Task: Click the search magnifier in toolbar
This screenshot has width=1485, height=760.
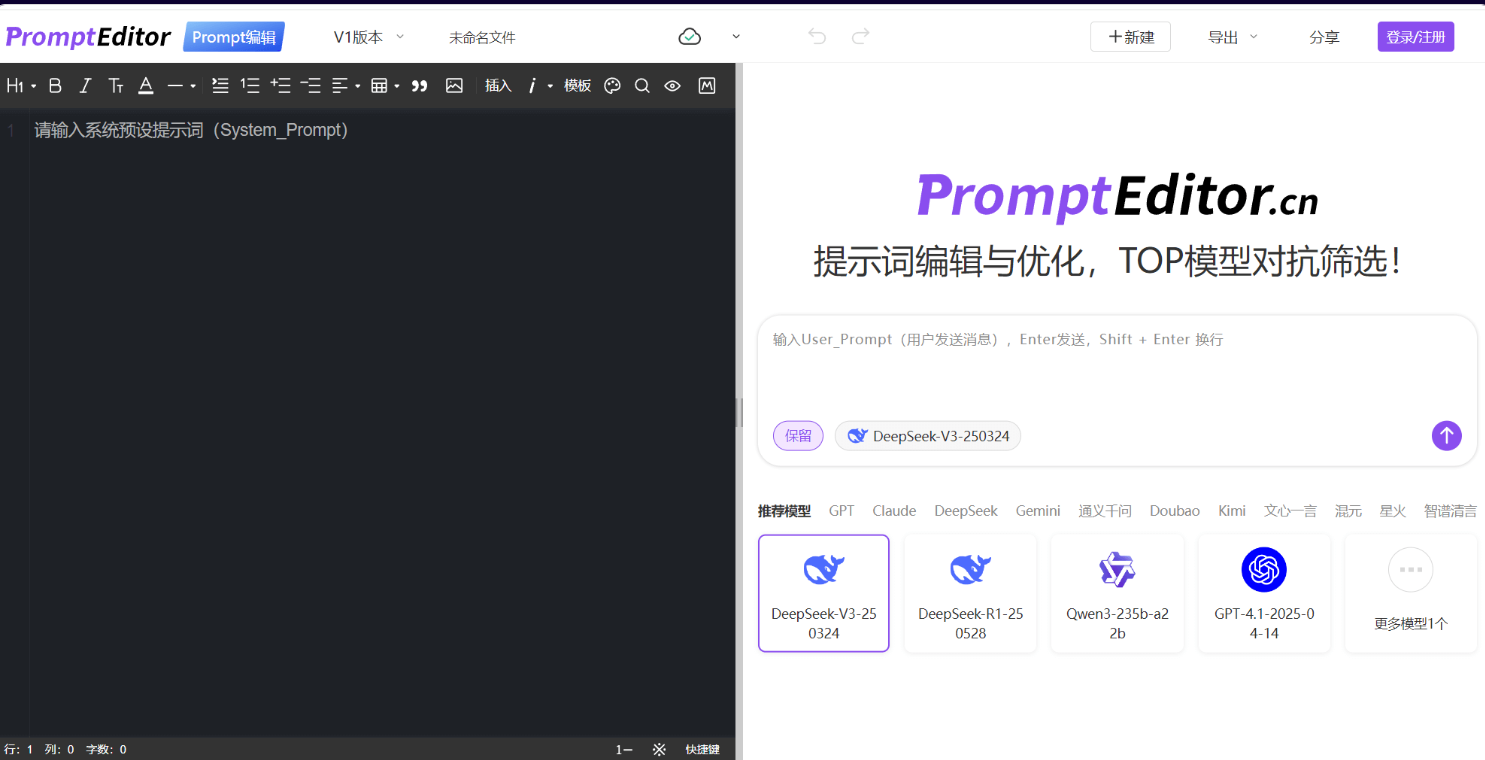Action: tap(642, 86)
